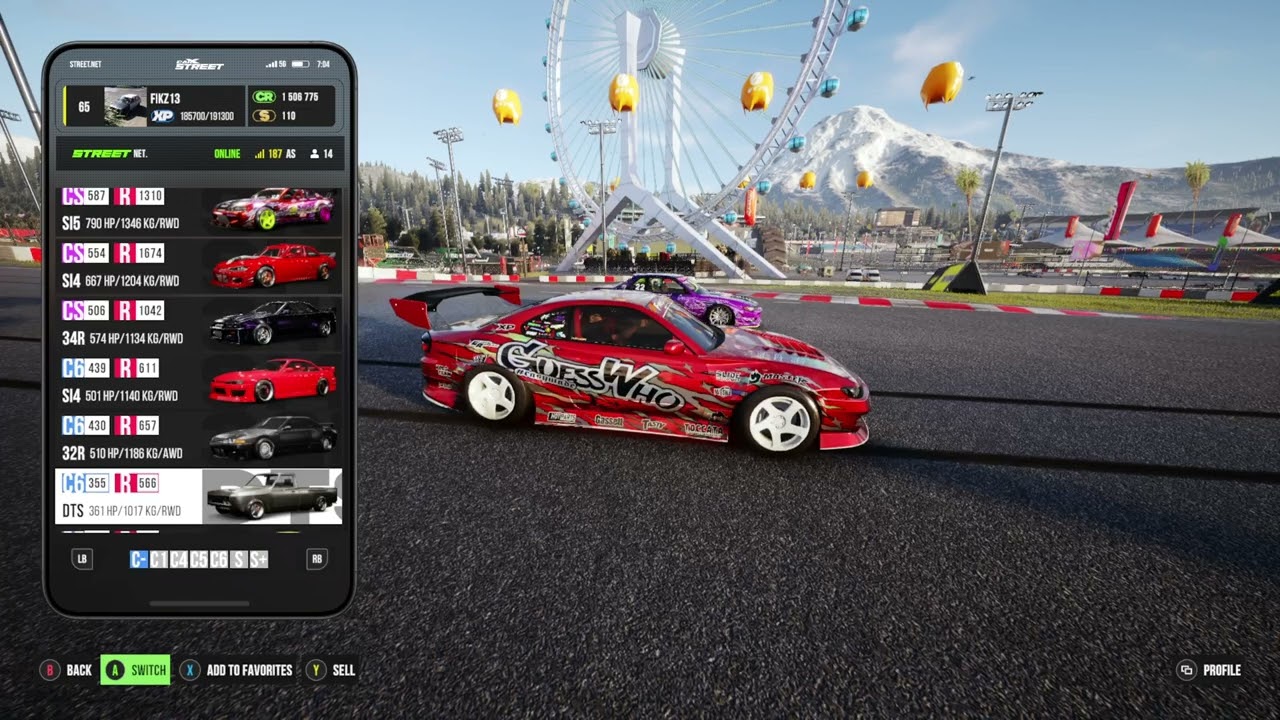The width and height of the screenshot is (1280, 720).
Task: Select the C- class filter tab
Action: [139, 559]
